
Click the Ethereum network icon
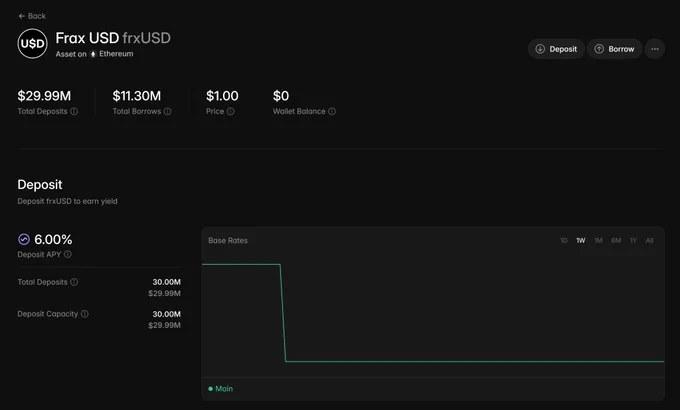(x=93, y=54)
